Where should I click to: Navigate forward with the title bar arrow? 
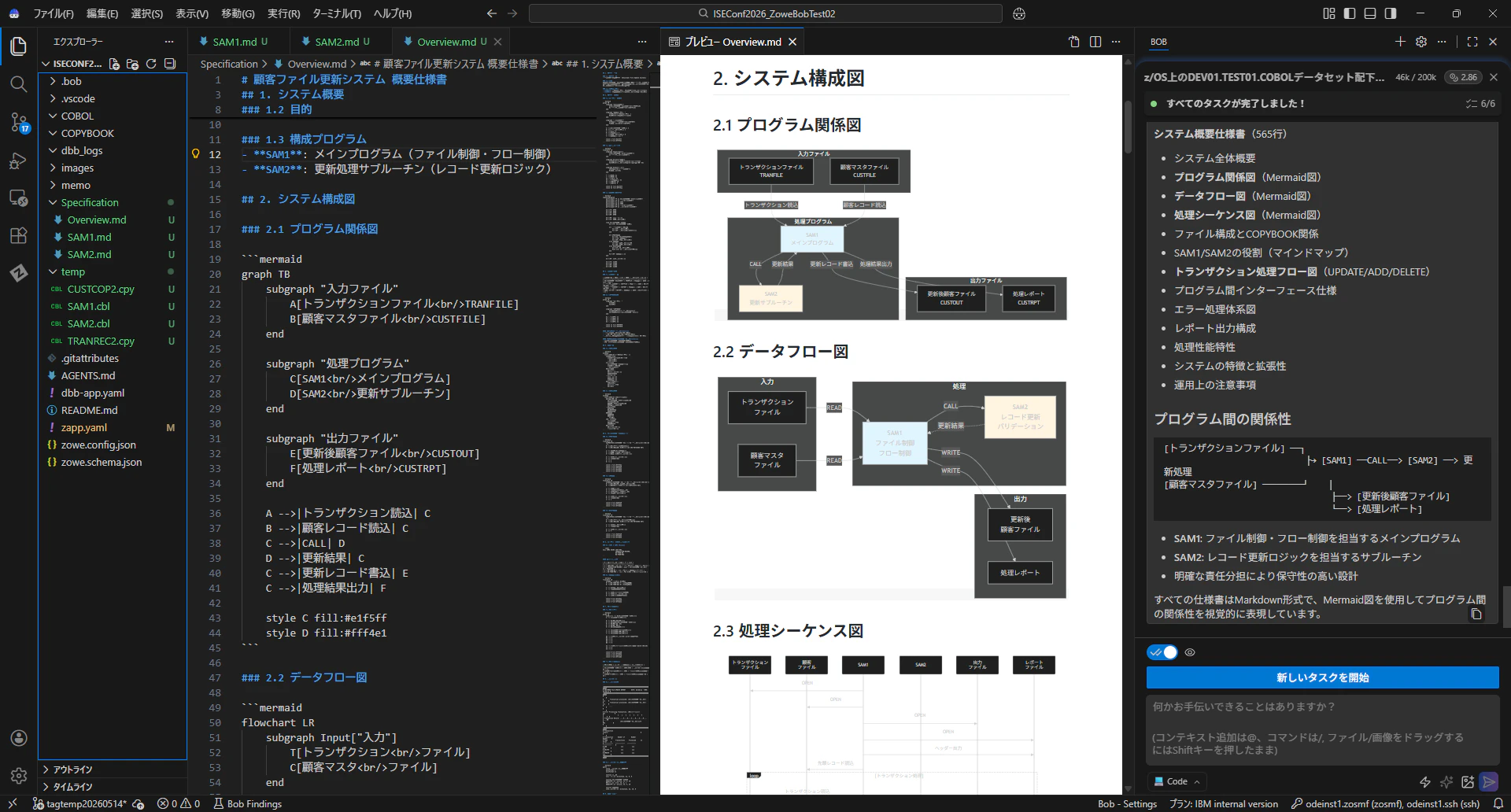512,13
